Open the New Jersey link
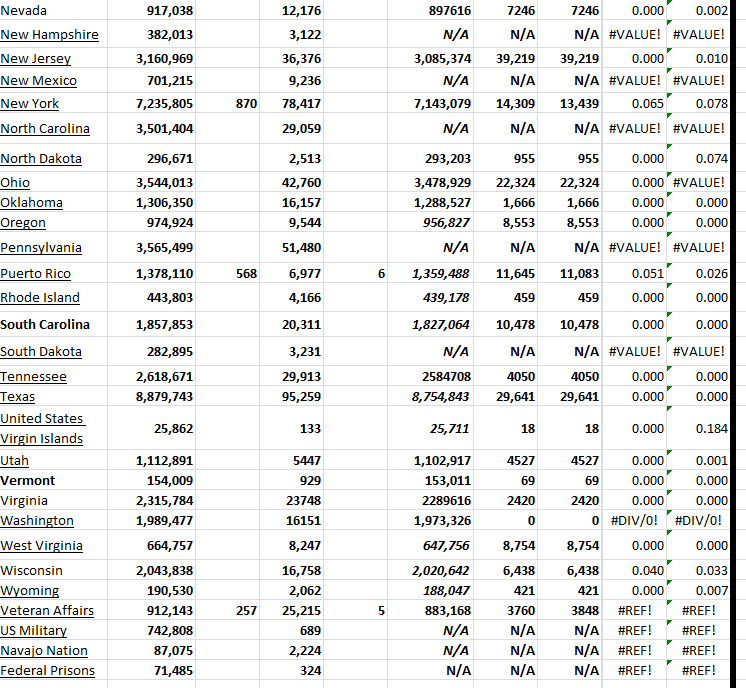746x688 pixels. click(36, 59)
